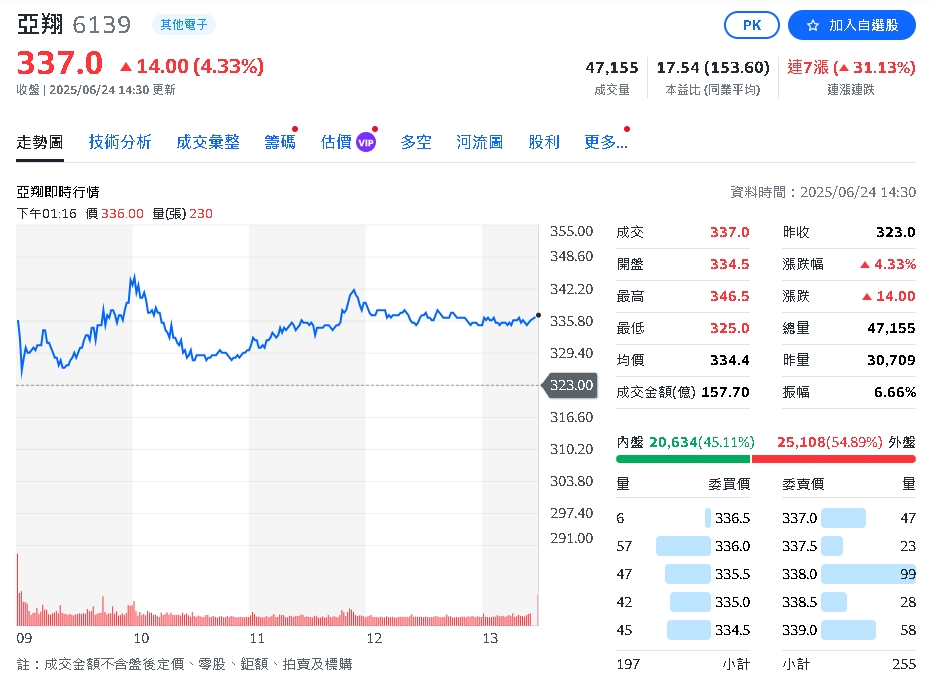The image size is (932, 683).
Task: Switch to the 籌碼 tab
Action: point(279,142)
